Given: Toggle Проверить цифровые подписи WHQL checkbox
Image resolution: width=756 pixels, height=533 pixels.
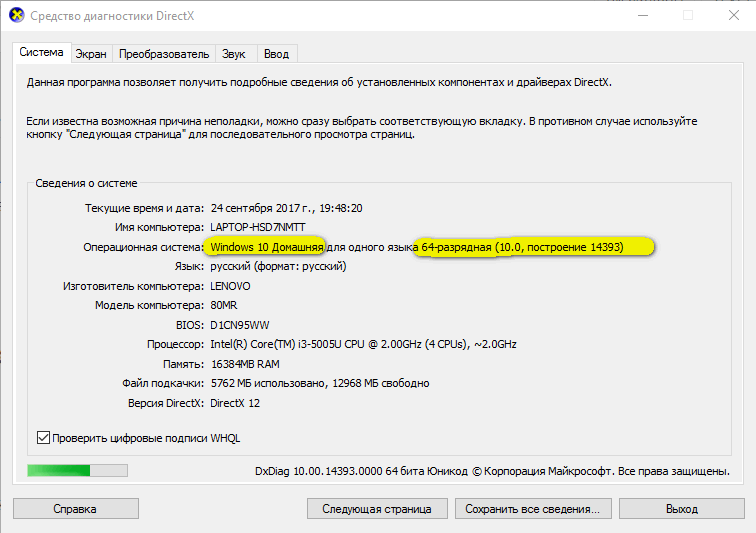Looking at the screenshot, I should tap(43, 438).
